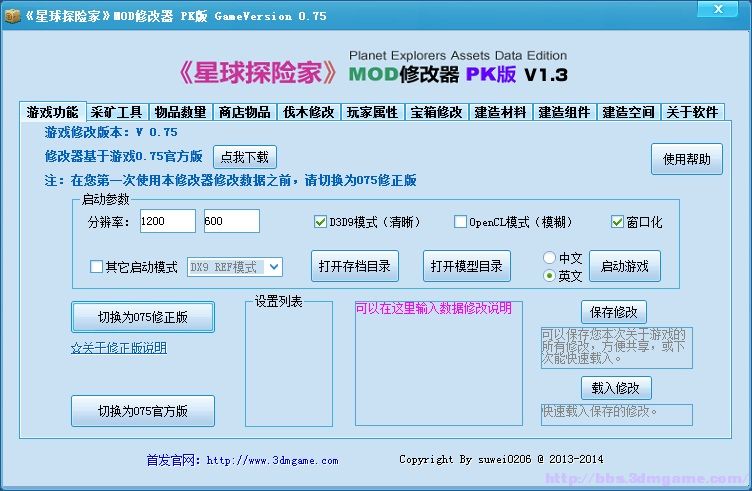
Task: Go to the 伐木修改 tab
Action: (x=309, y=112)
